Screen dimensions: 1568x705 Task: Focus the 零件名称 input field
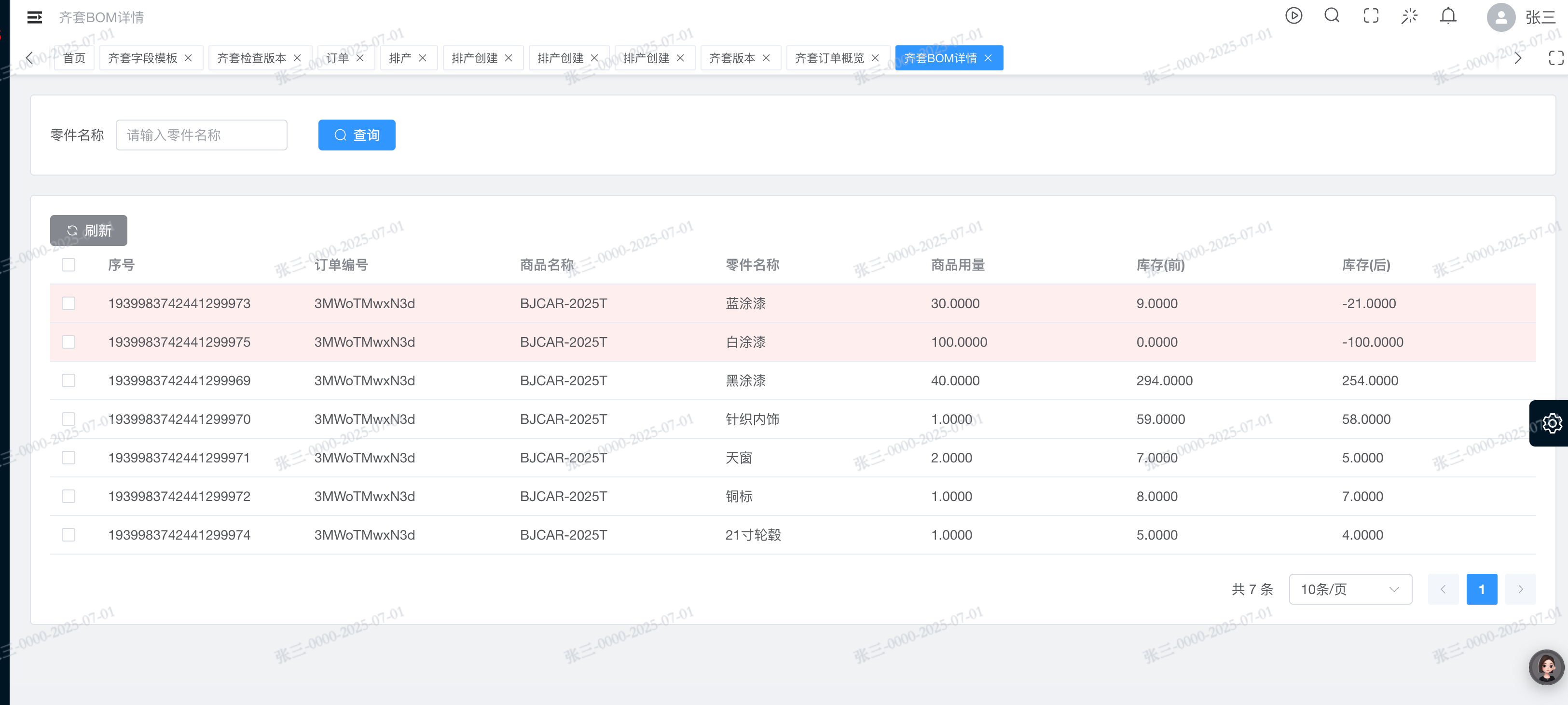click(x=201, y=135)
